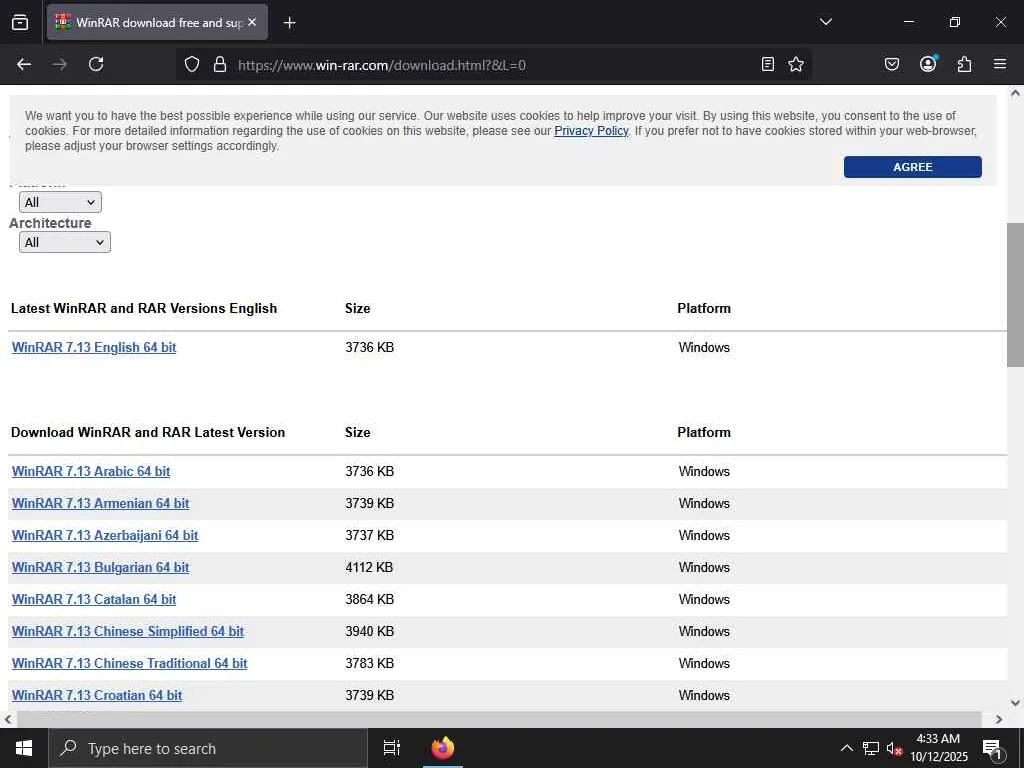Viewport: 1024px width, 768px height.
Task: Click the 4112 KB size cell
Action: (x=369, y=568)
